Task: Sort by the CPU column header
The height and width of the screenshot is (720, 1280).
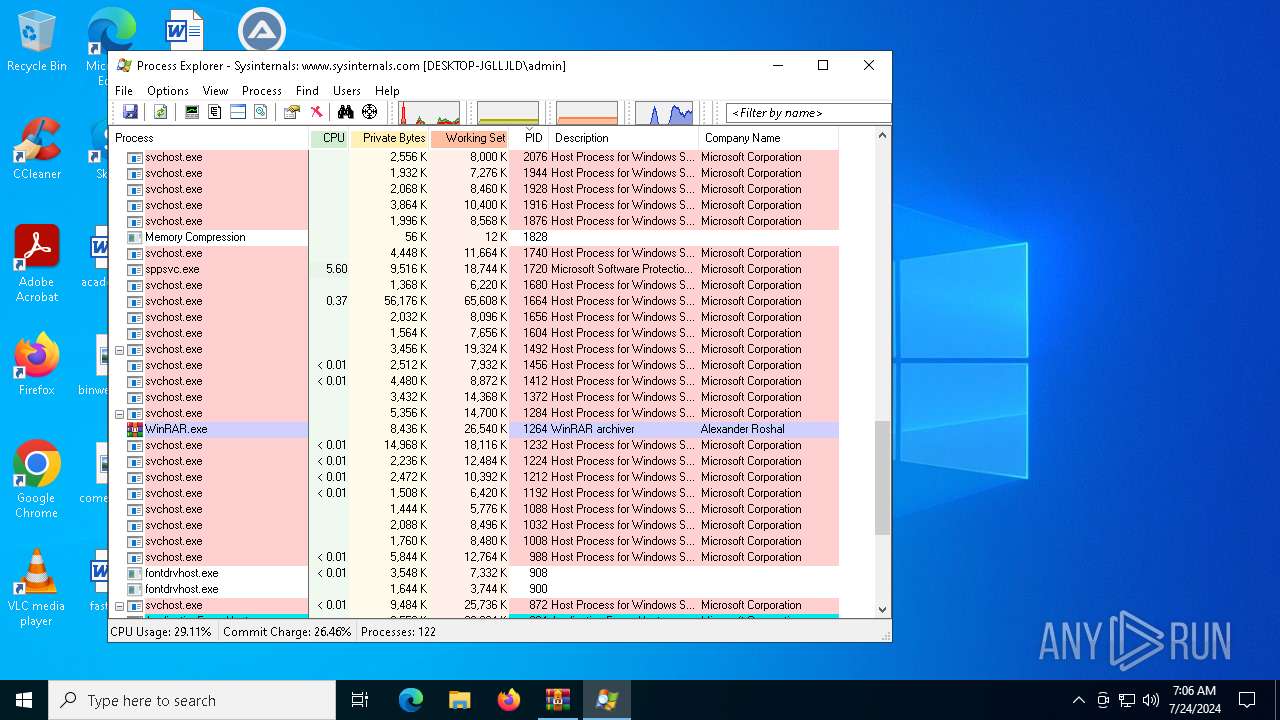Action: coord(330,138)
